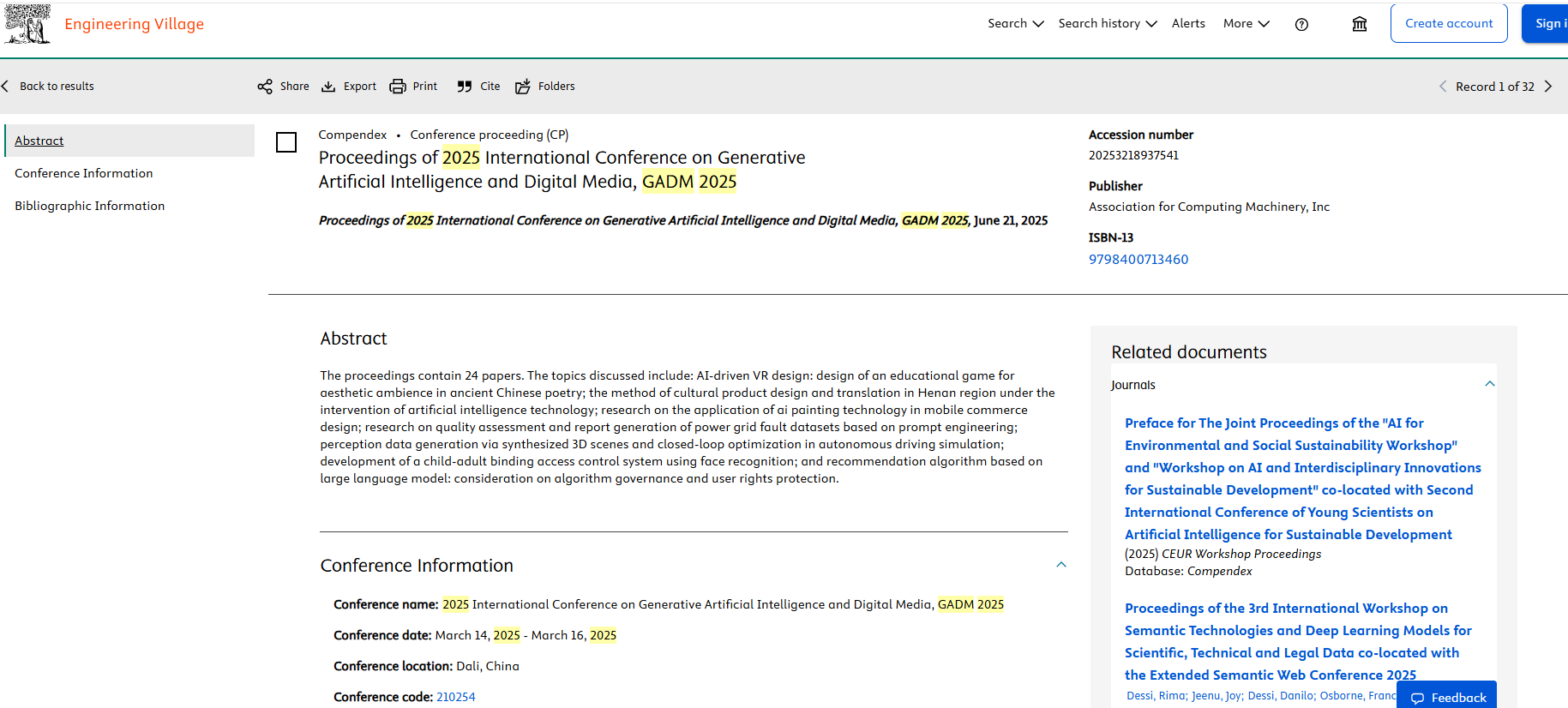
Task: Open ISBN-13 link 9798400713460
Action: [1138, 259]
